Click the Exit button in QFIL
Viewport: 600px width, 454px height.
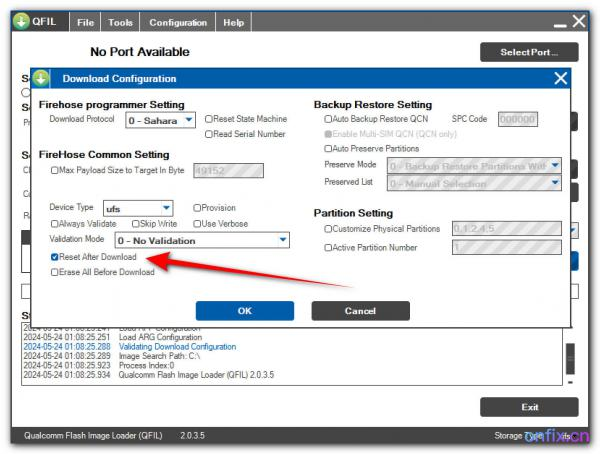point(529,407)
